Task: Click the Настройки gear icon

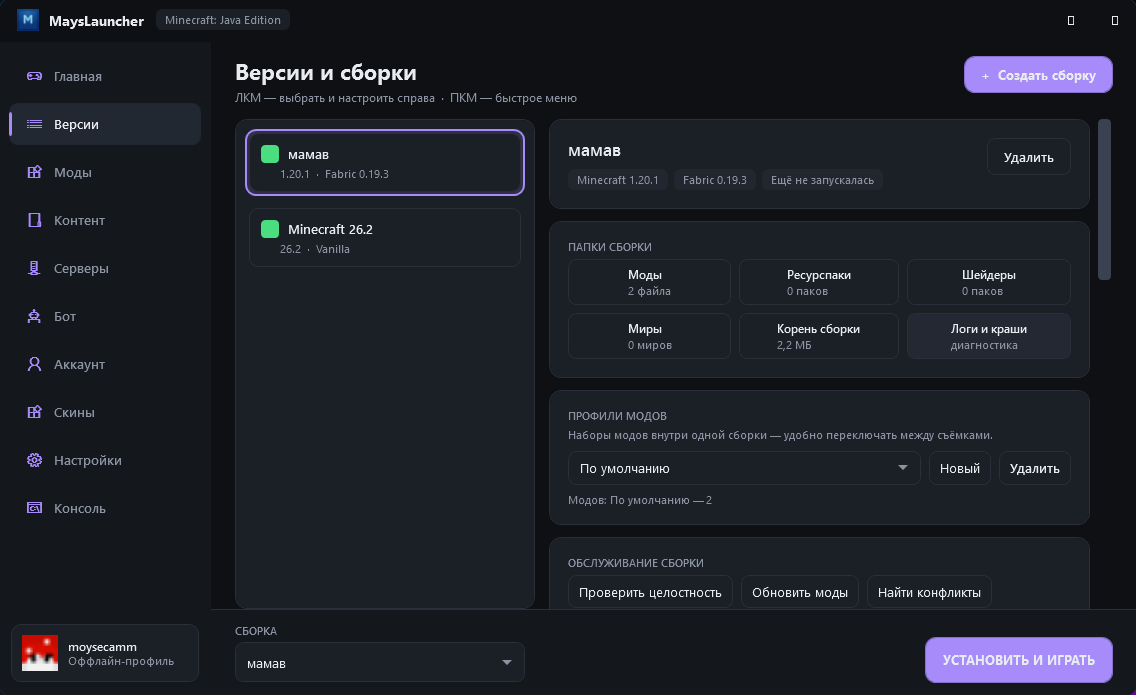Action: pos(34,460)
